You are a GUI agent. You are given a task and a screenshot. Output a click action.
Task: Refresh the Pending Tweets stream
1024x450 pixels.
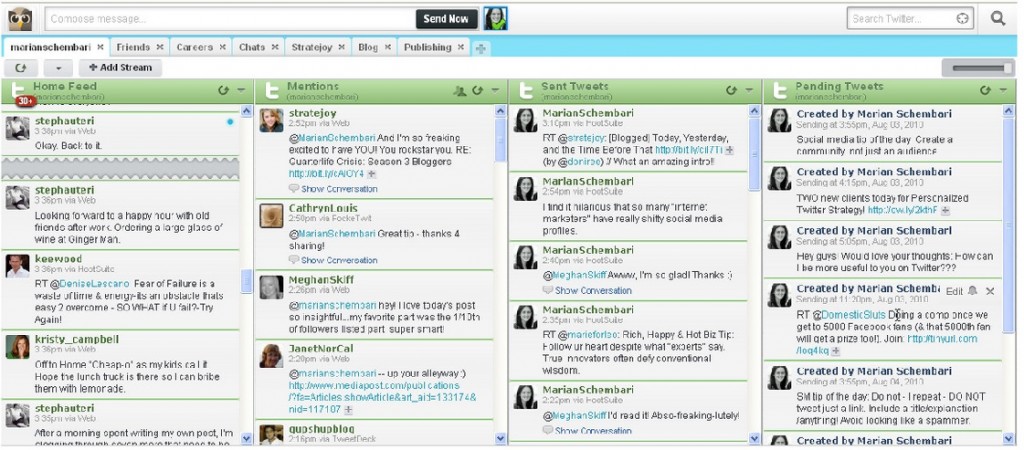[985, 90]
